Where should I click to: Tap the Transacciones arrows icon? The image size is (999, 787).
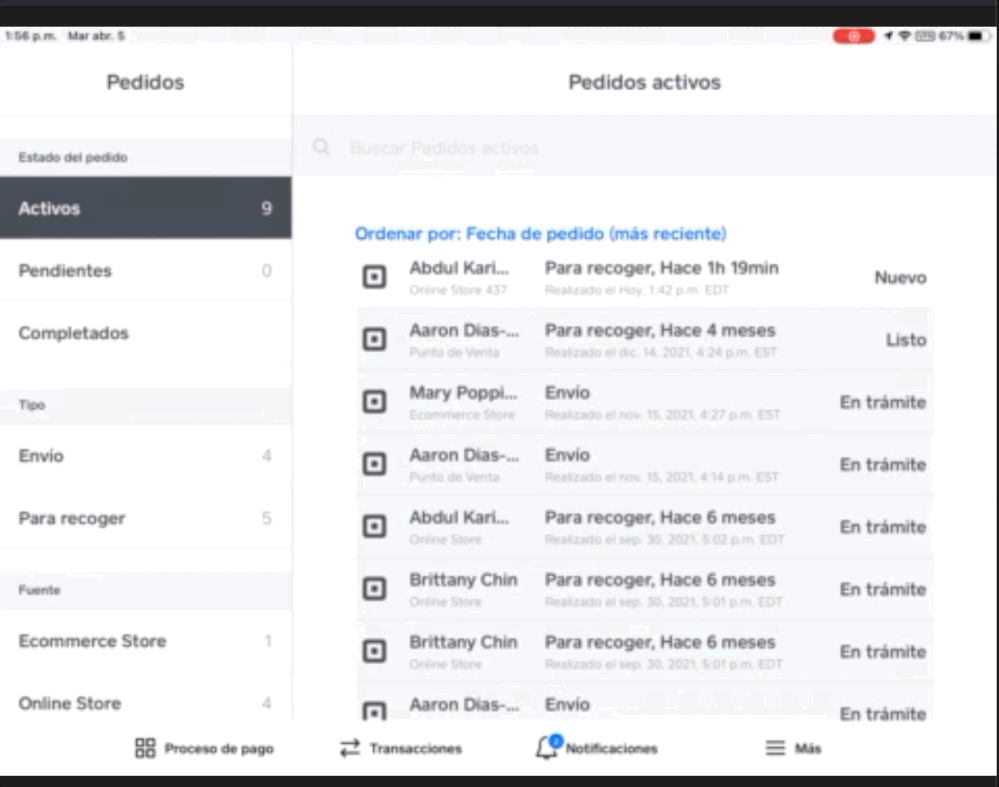coord(349,748)
